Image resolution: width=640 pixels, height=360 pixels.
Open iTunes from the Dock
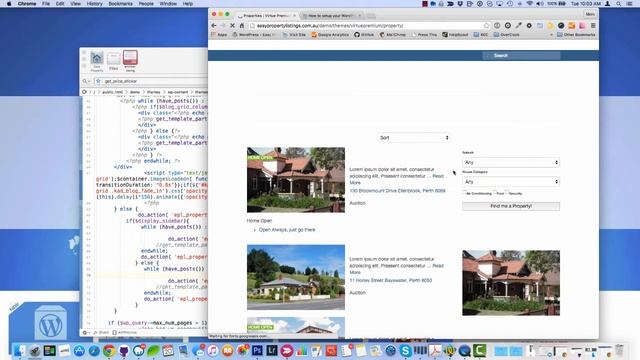pyautogui.click(x=213, y=351)
